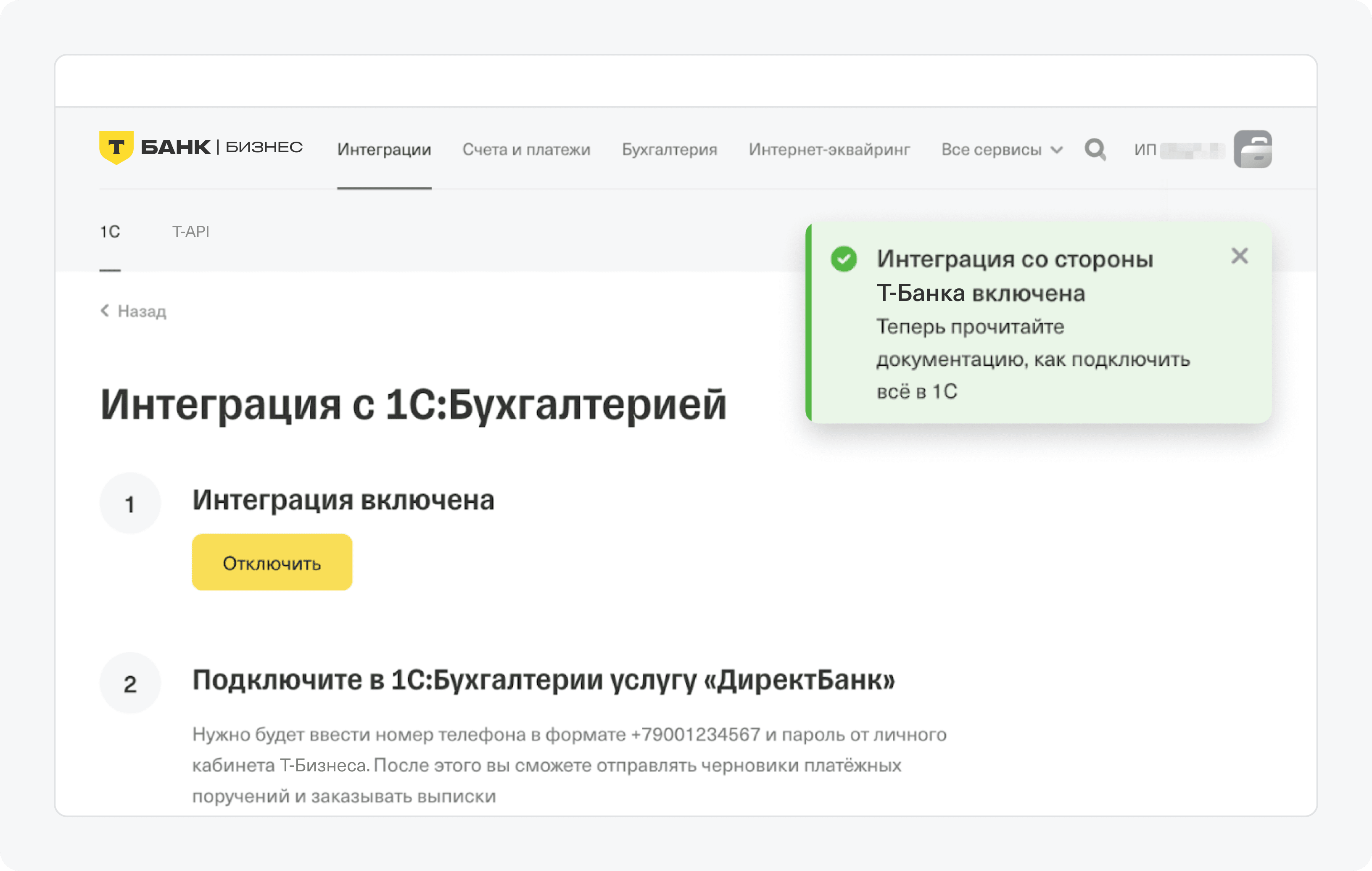Click notification title Интеграция со стороны Т-Банка

(1015, 276)
